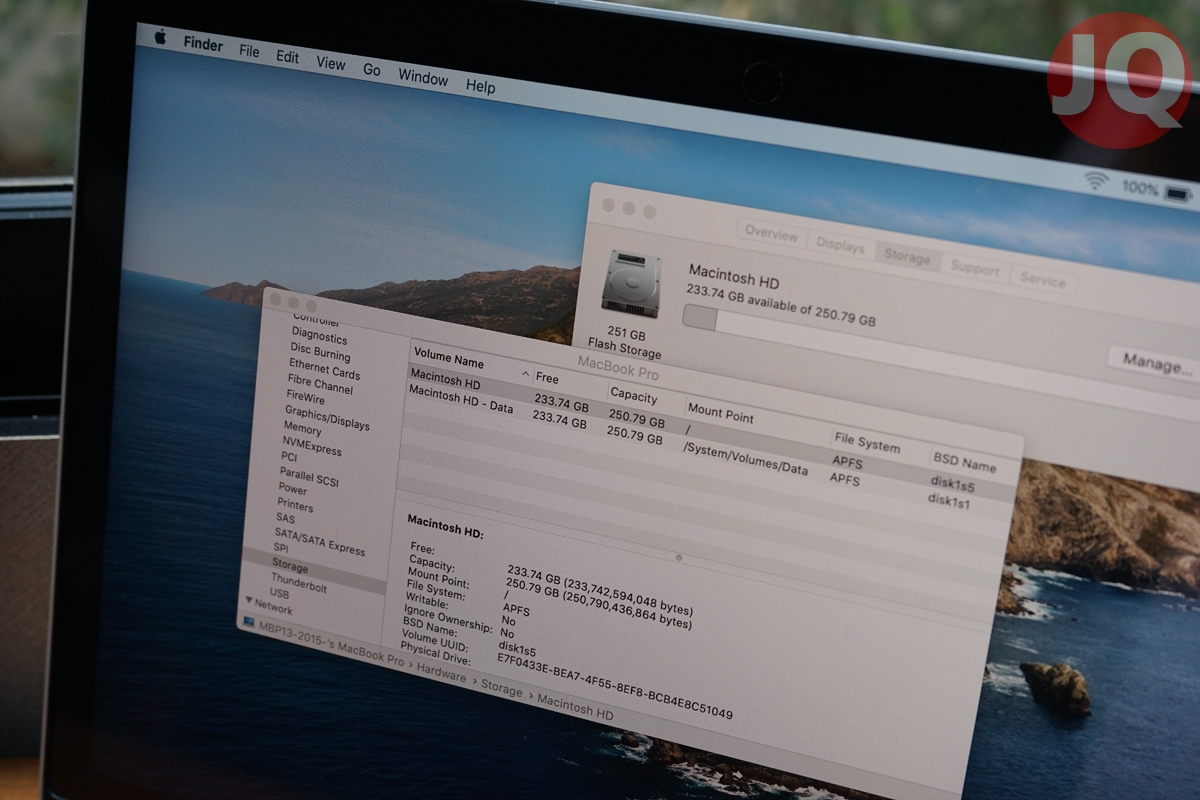Select NVMExpress in the sidebar
This screenshot has height=800, width=1200.
[x=311, y=446]
